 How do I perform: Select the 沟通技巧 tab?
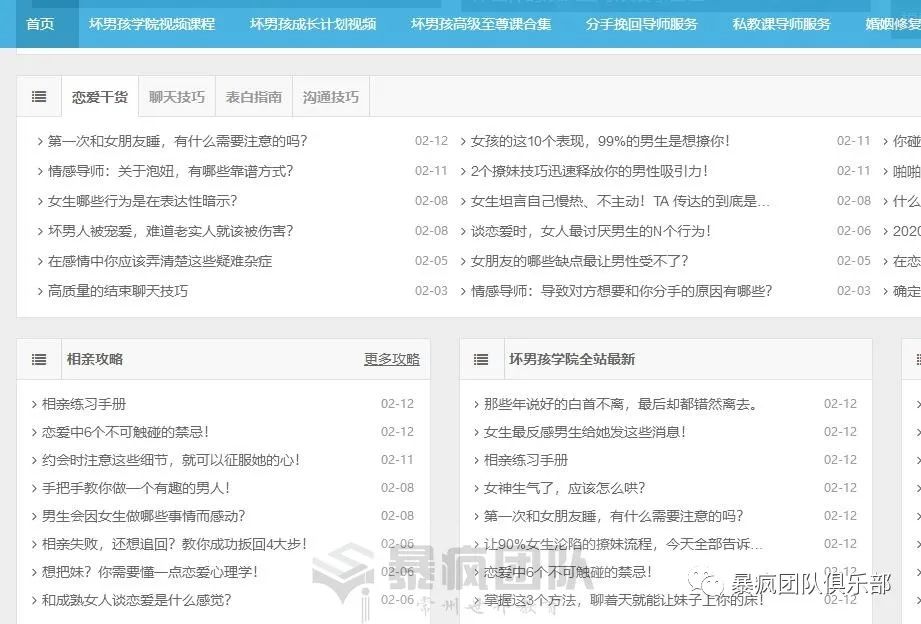(x=330, y=97)
